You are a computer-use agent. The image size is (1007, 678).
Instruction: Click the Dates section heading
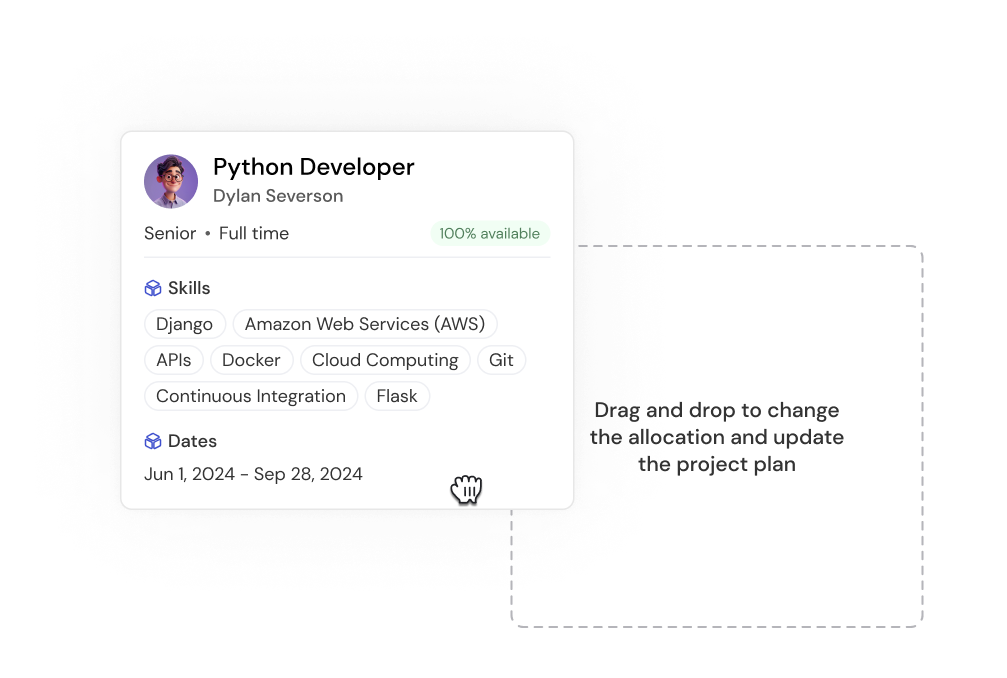pyautogui.click(x=192, y=441)
